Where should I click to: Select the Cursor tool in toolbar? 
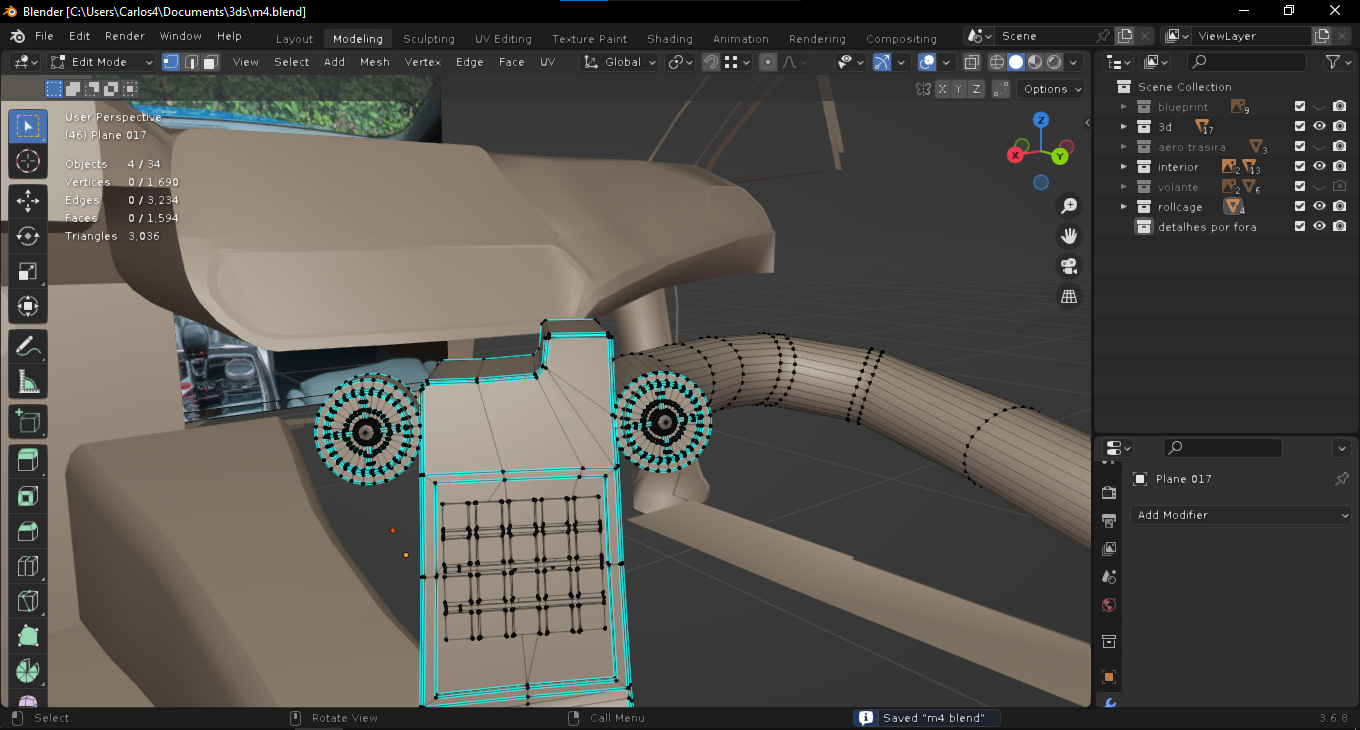28,161
